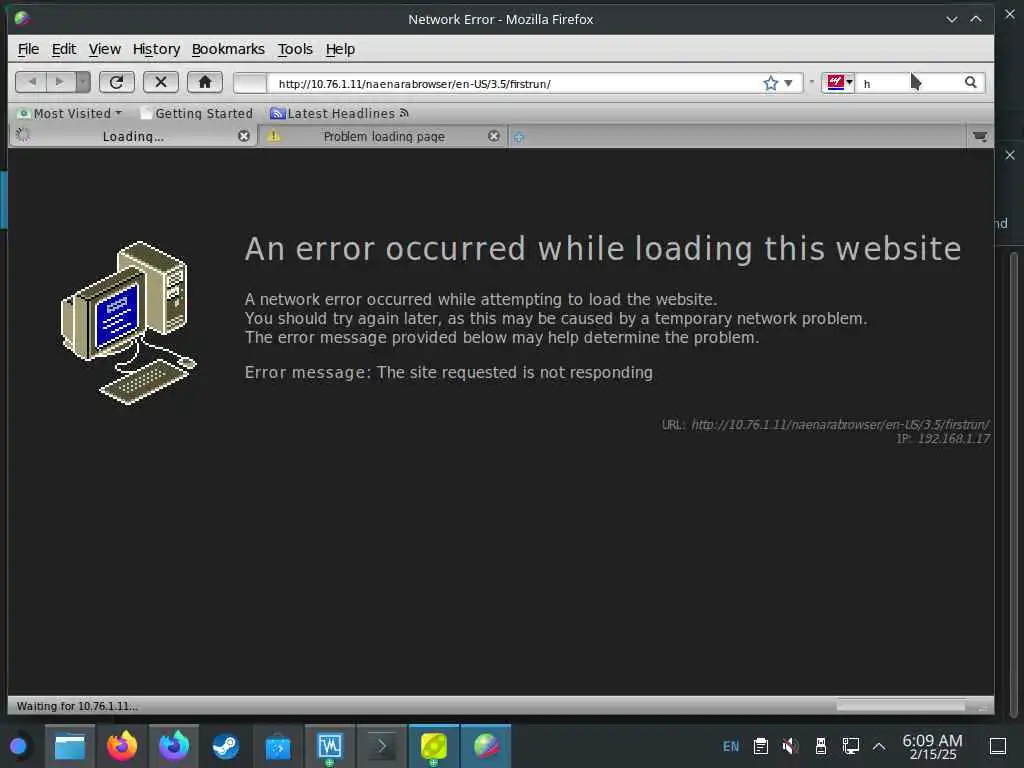The width and height of the screenshot is (1024, 768).
Task: Expand the Most Visited bookmarks folder
Action: (x=70, y=113)
